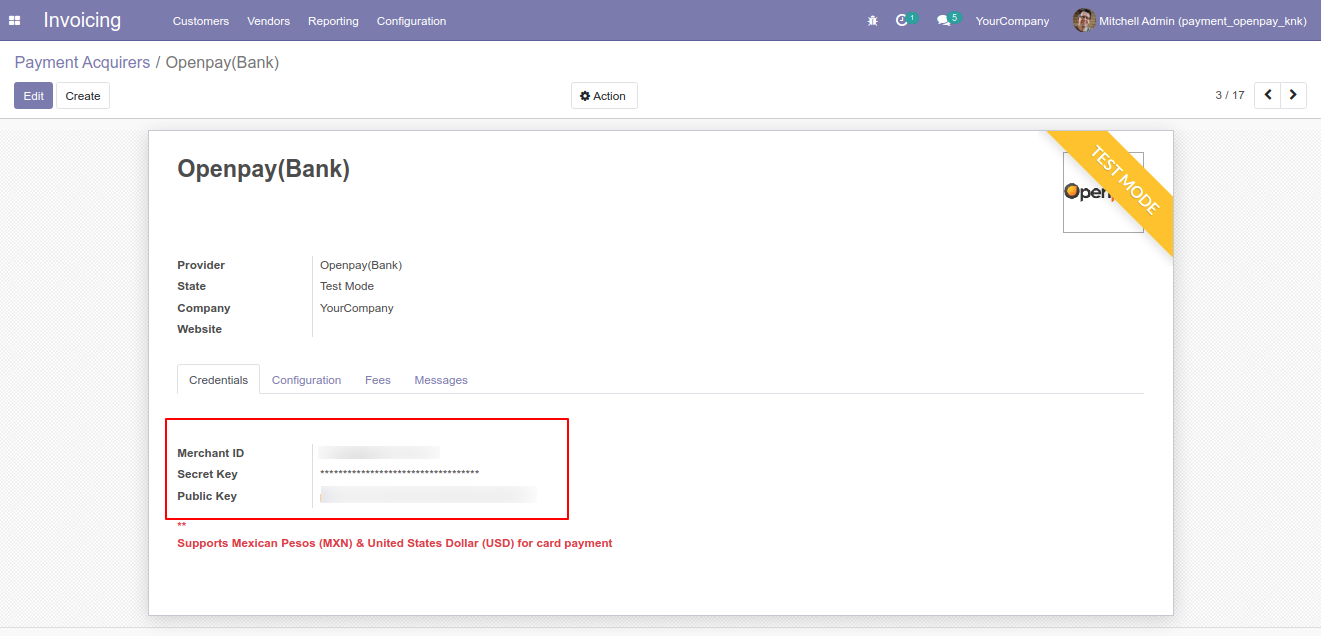1321x636 pixels.
Task: Open the Mitchell Admin user menu
Action: point(1190,20)
